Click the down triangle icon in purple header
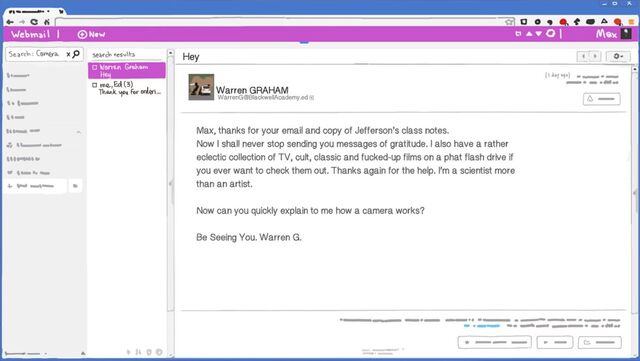This screenshot has height=361, width=640. click(539, 34)
